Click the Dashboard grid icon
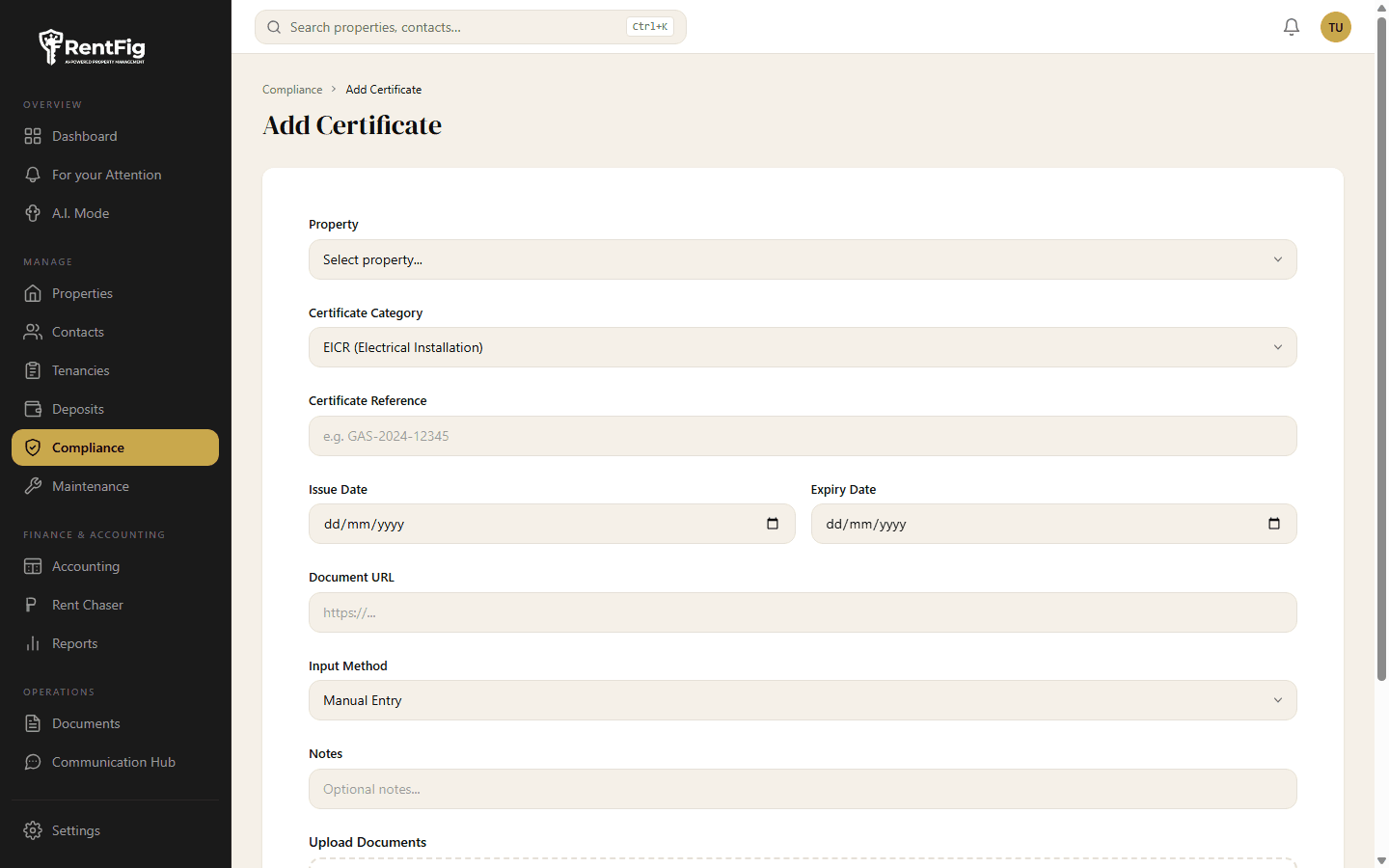This screenshot has width=1389, height=868. point(33,136)
